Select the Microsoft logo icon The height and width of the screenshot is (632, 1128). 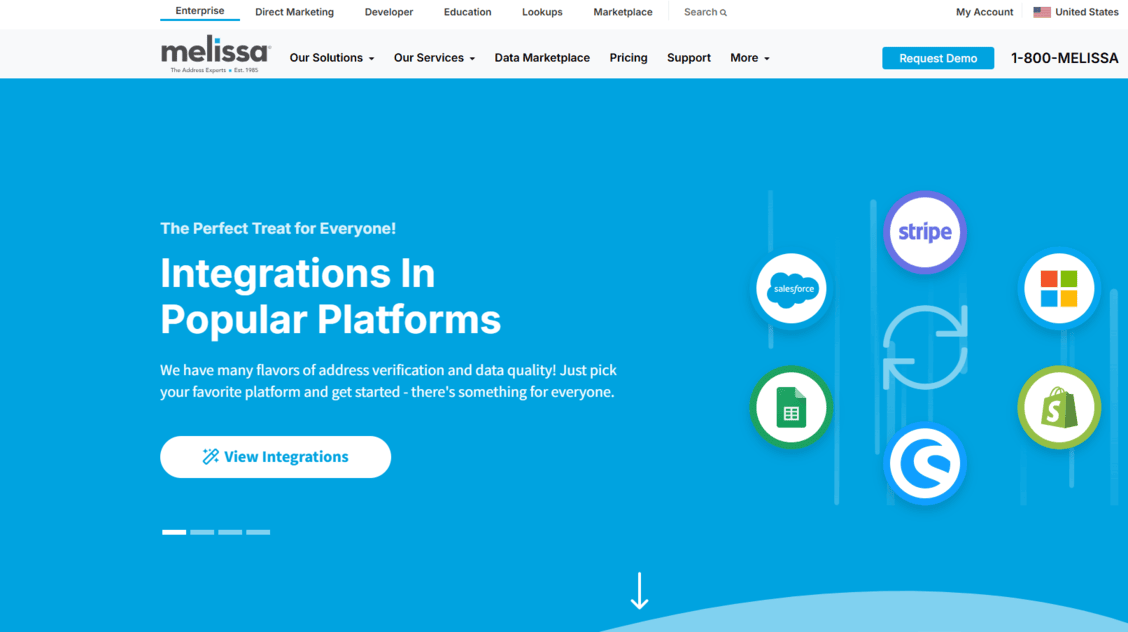pyautogui.click(x=1058, y=289)
